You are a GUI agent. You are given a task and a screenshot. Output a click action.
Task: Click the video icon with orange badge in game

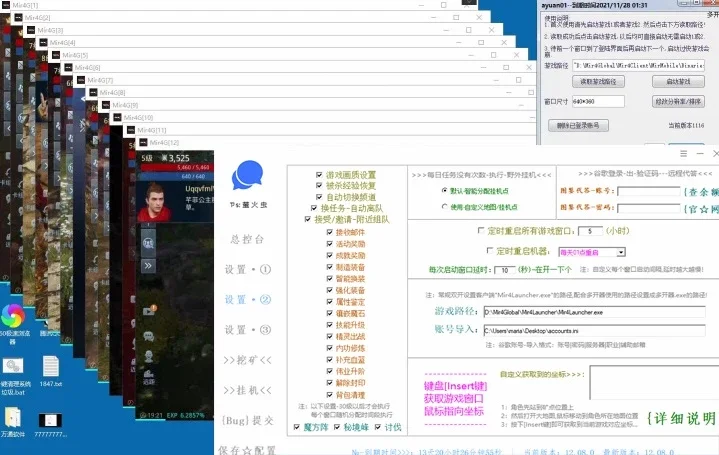point(149,311)
